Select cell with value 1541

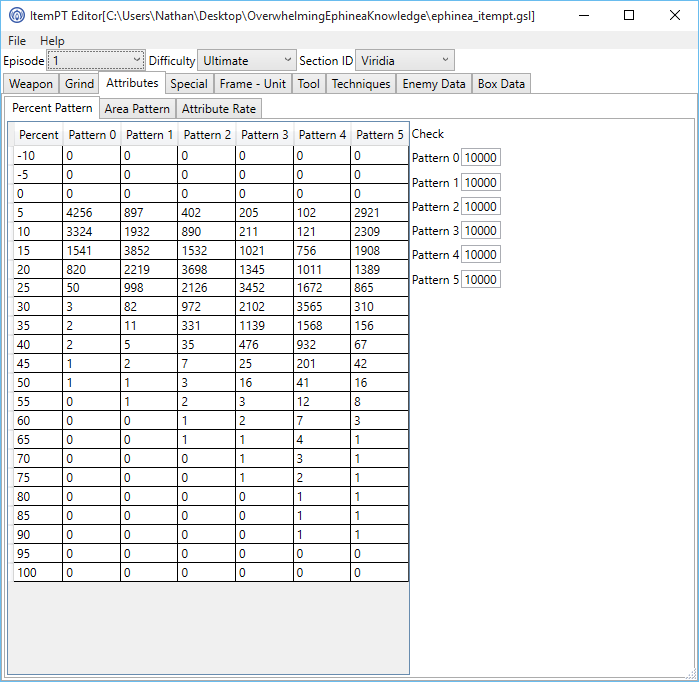point(91,251)
